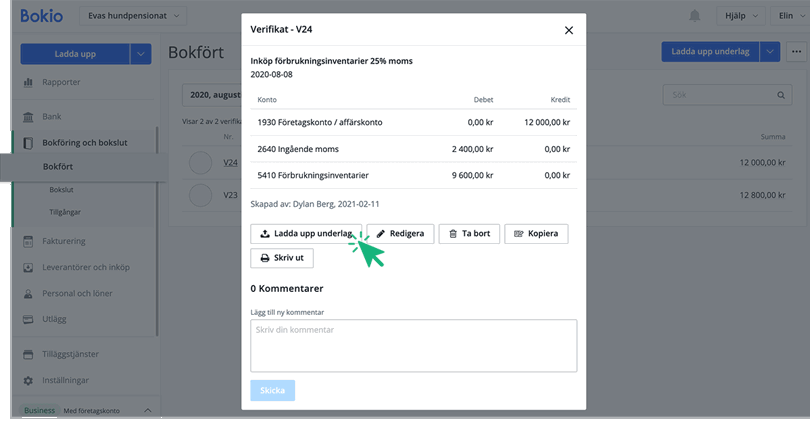Screen dimensions: 810x423
Task: Click the Kopiera button
Action: coord(536,234)
